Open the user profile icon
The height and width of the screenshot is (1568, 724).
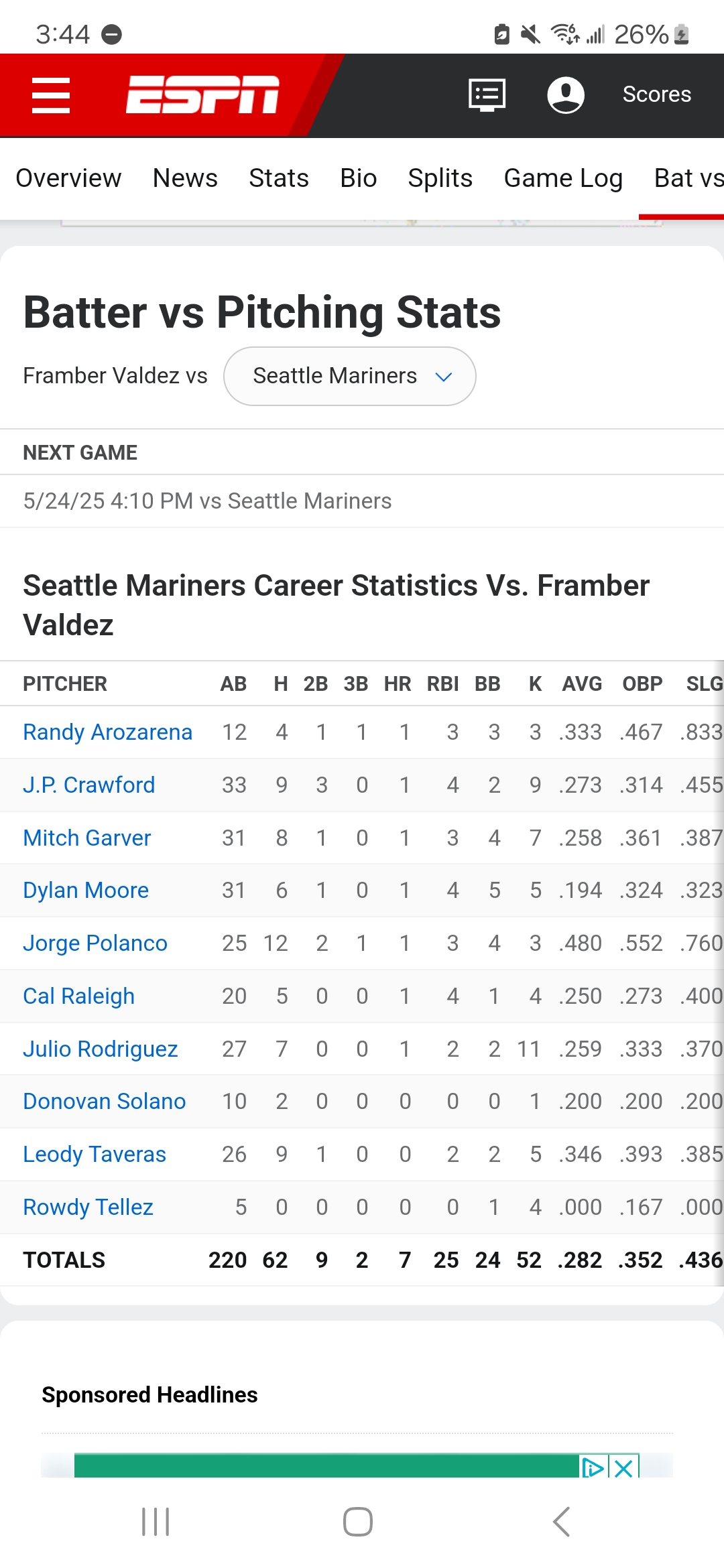tap(566, 95)
